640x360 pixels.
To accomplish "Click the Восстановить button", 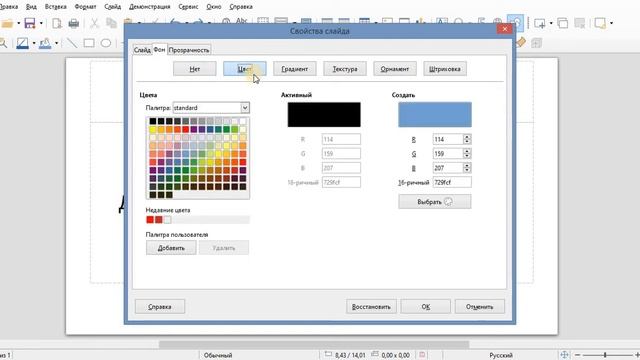I will click(x=371, y=307).
